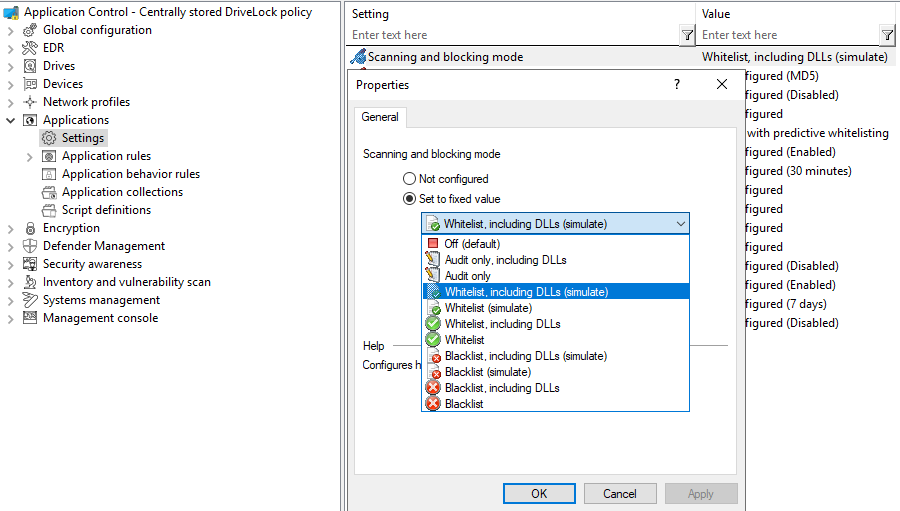Click the EDR tools icon
900x511 pixels.
click(30, 48)
